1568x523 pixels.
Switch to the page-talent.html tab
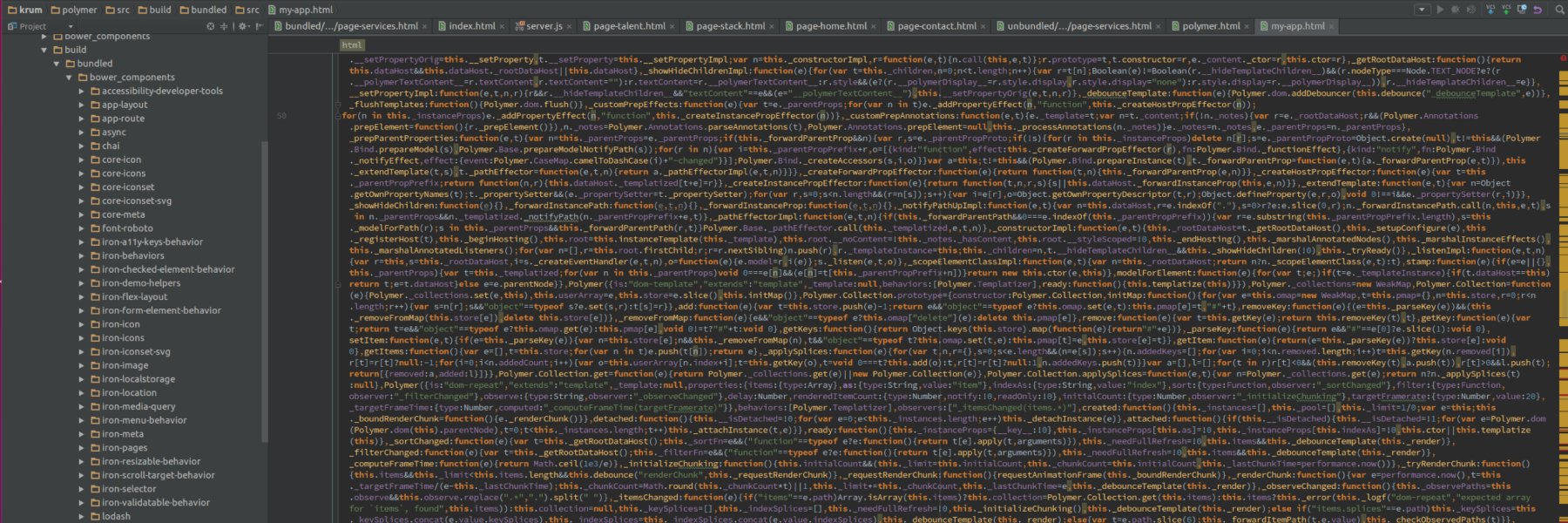[629, 26]
